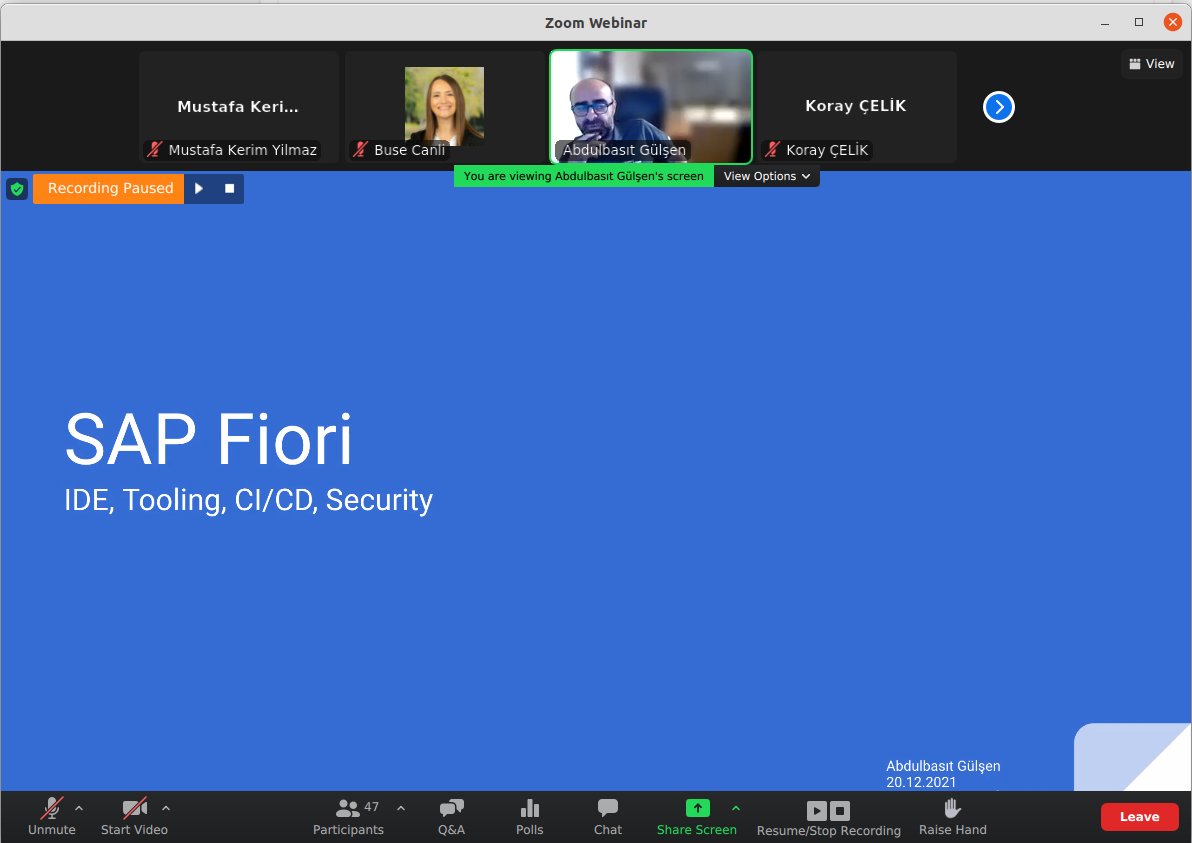Click muted mic icon on Mustafa Kerim Yilmaz
This screenshot has height=843, width=1192.
pyautogui.click(x=154, y=150)
